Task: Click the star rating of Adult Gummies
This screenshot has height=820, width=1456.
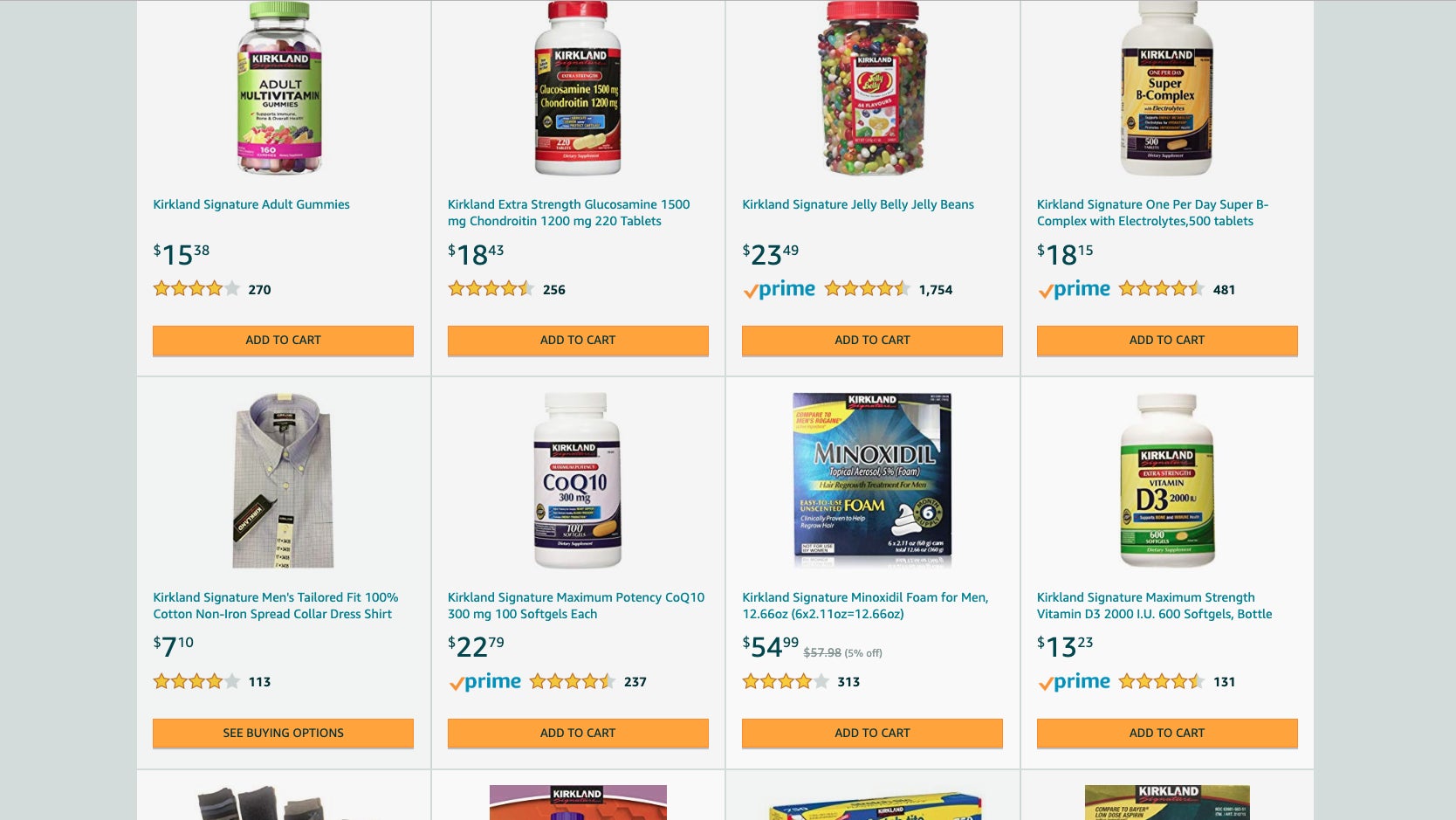Action: [x=196, y=289]
